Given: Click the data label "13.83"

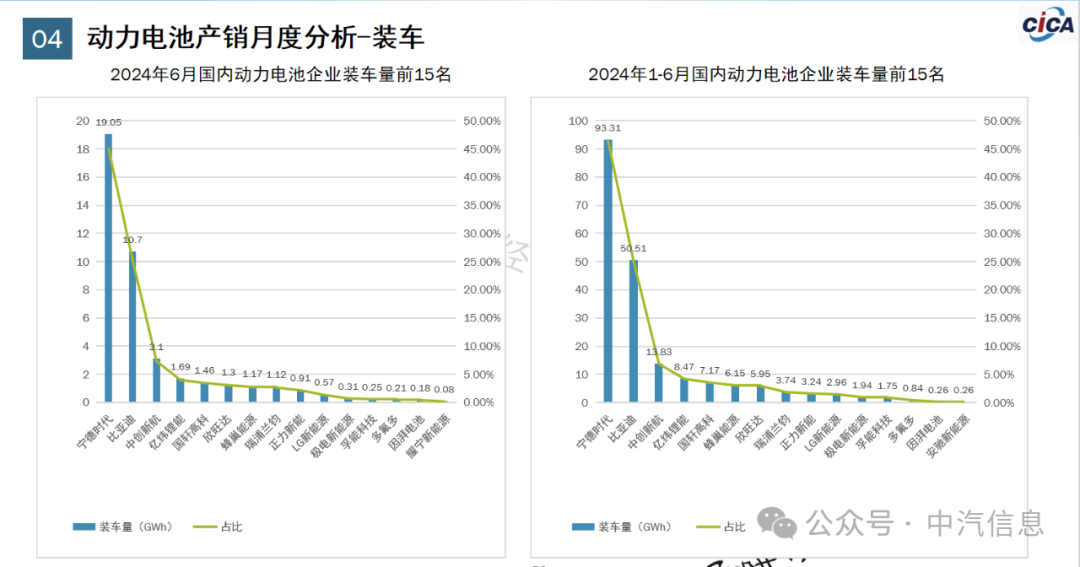Looking at the screenshot, I should click(x=658, y=352).
